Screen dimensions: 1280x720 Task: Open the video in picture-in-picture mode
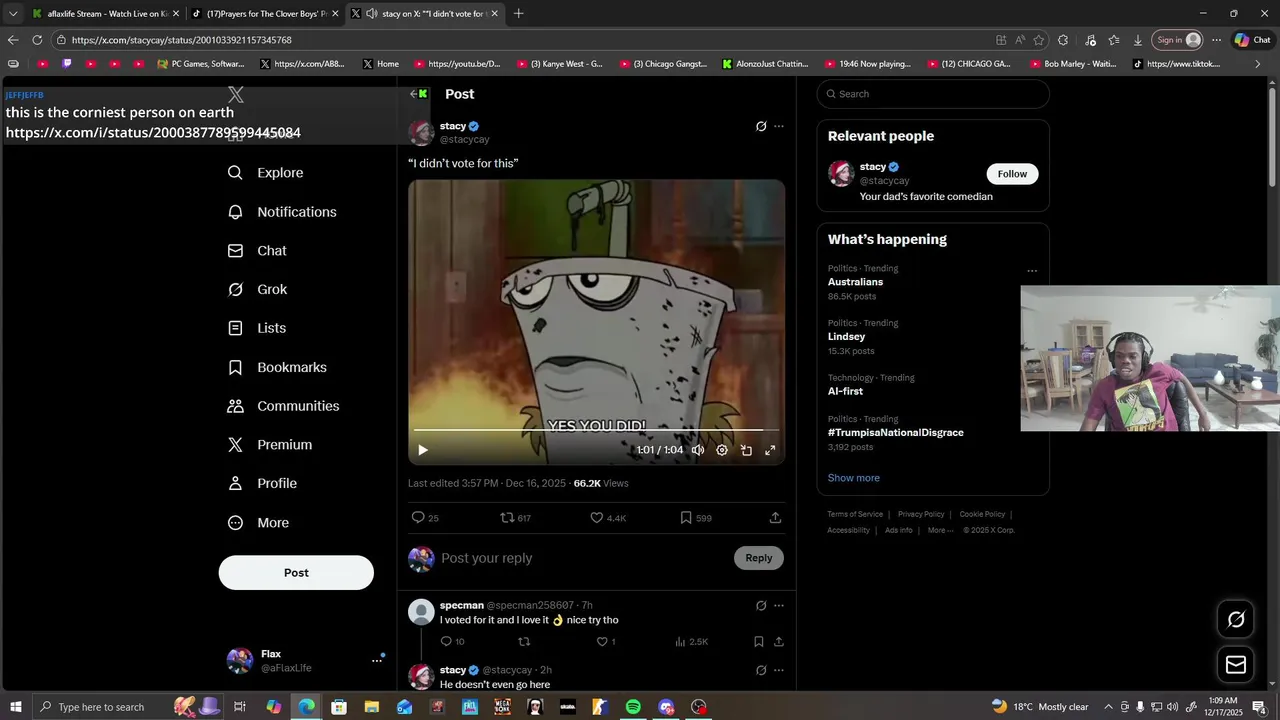[746, 450]
